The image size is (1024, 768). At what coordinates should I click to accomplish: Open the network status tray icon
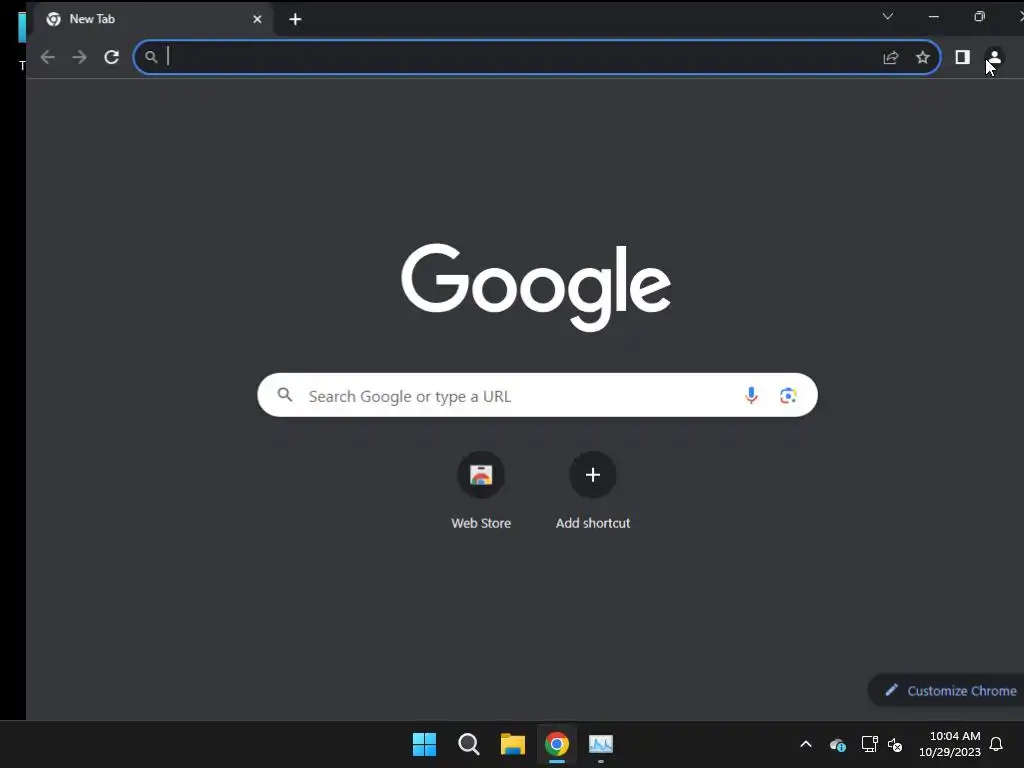coord(869,744)
